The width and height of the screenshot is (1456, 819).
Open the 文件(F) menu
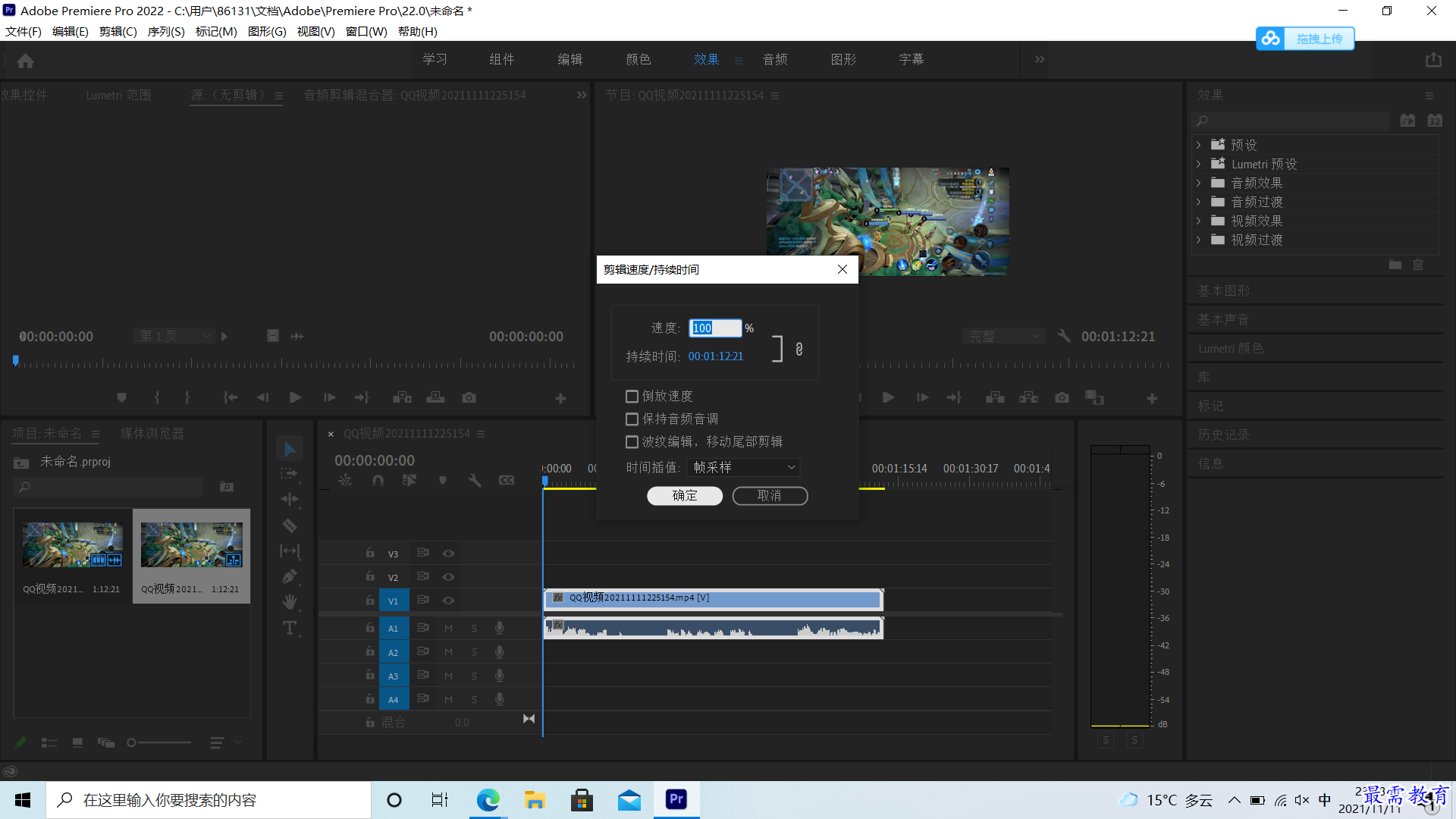click(x=24, y=32)
